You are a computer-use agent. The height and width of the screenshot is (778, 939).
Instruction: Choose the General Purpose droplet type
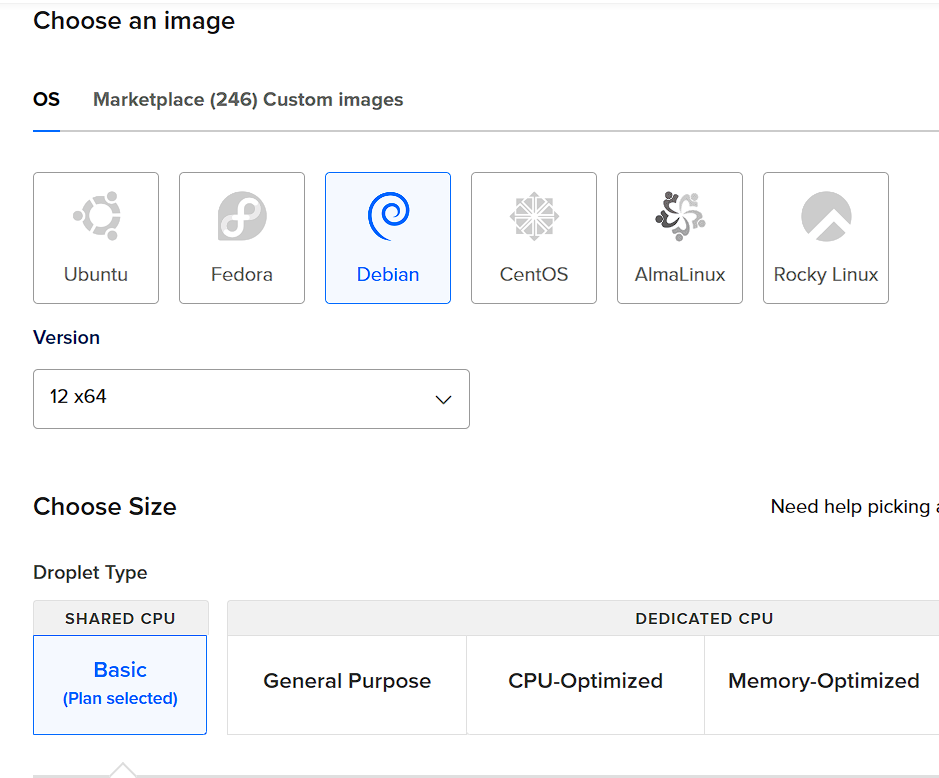[347, 682]
